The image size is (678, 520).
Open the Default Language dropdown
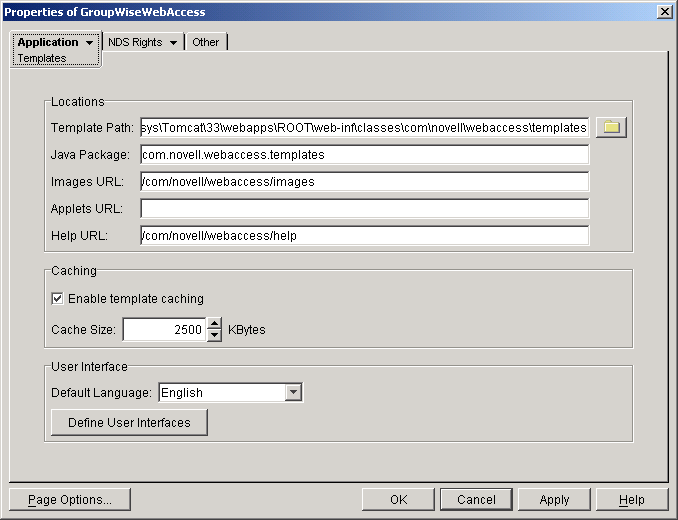(x=293, y=393)
